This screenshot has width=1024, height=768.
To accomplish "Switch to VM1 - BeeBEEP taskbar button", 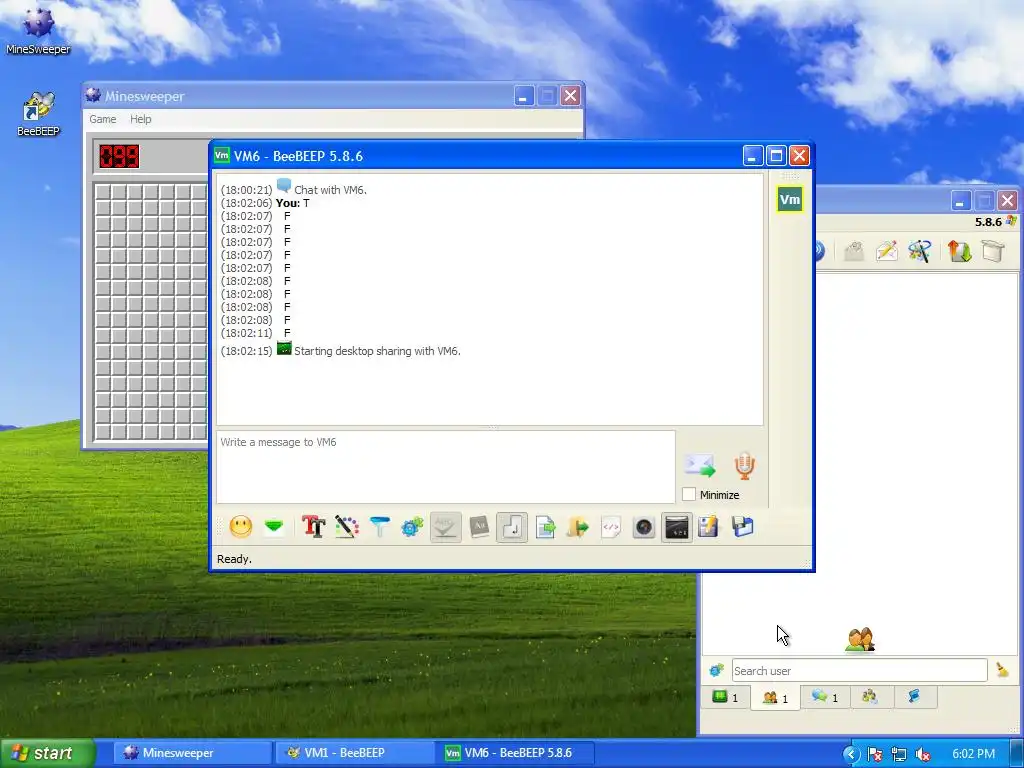I will pos(355,753).
